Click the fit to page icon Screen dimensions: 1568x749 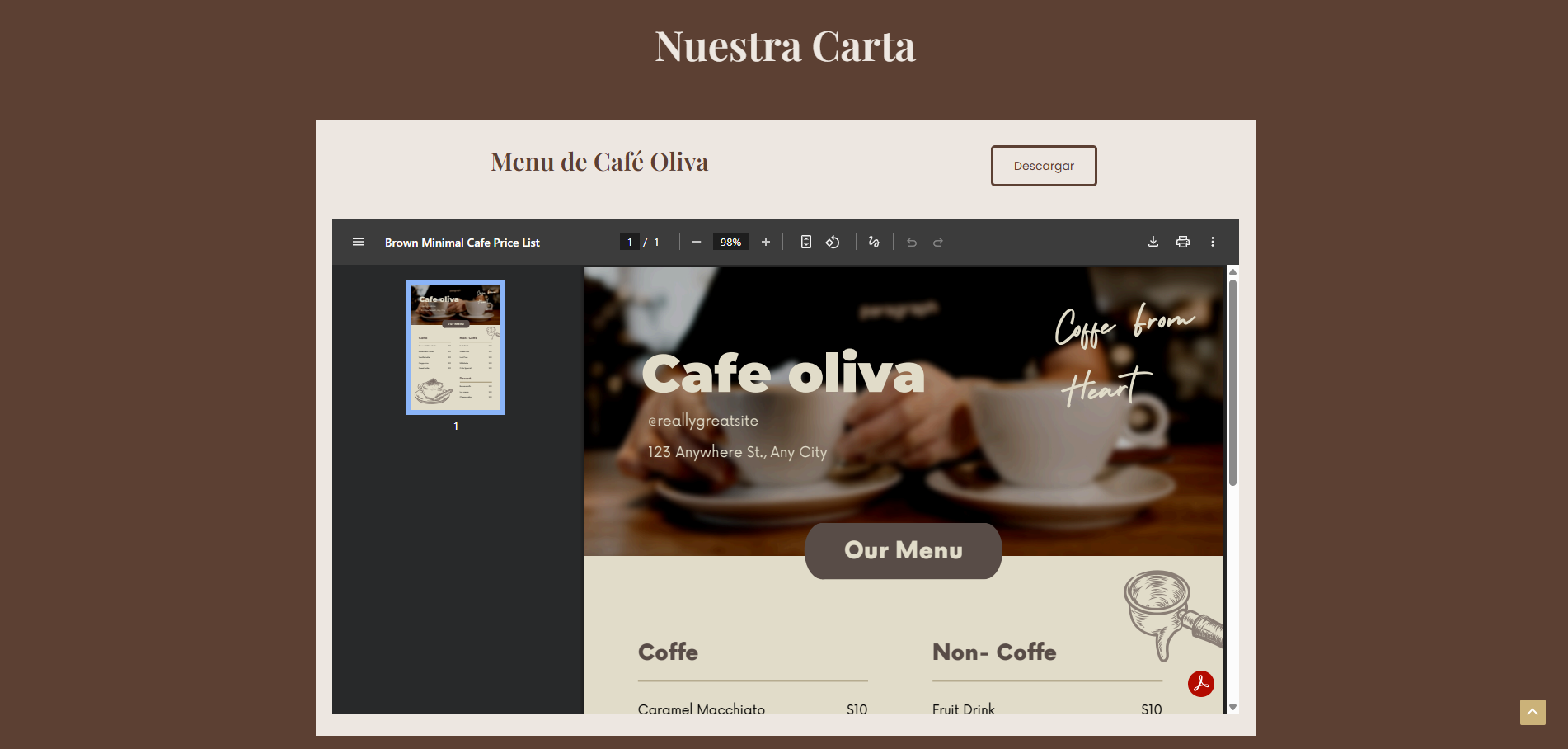pos(806,242)
